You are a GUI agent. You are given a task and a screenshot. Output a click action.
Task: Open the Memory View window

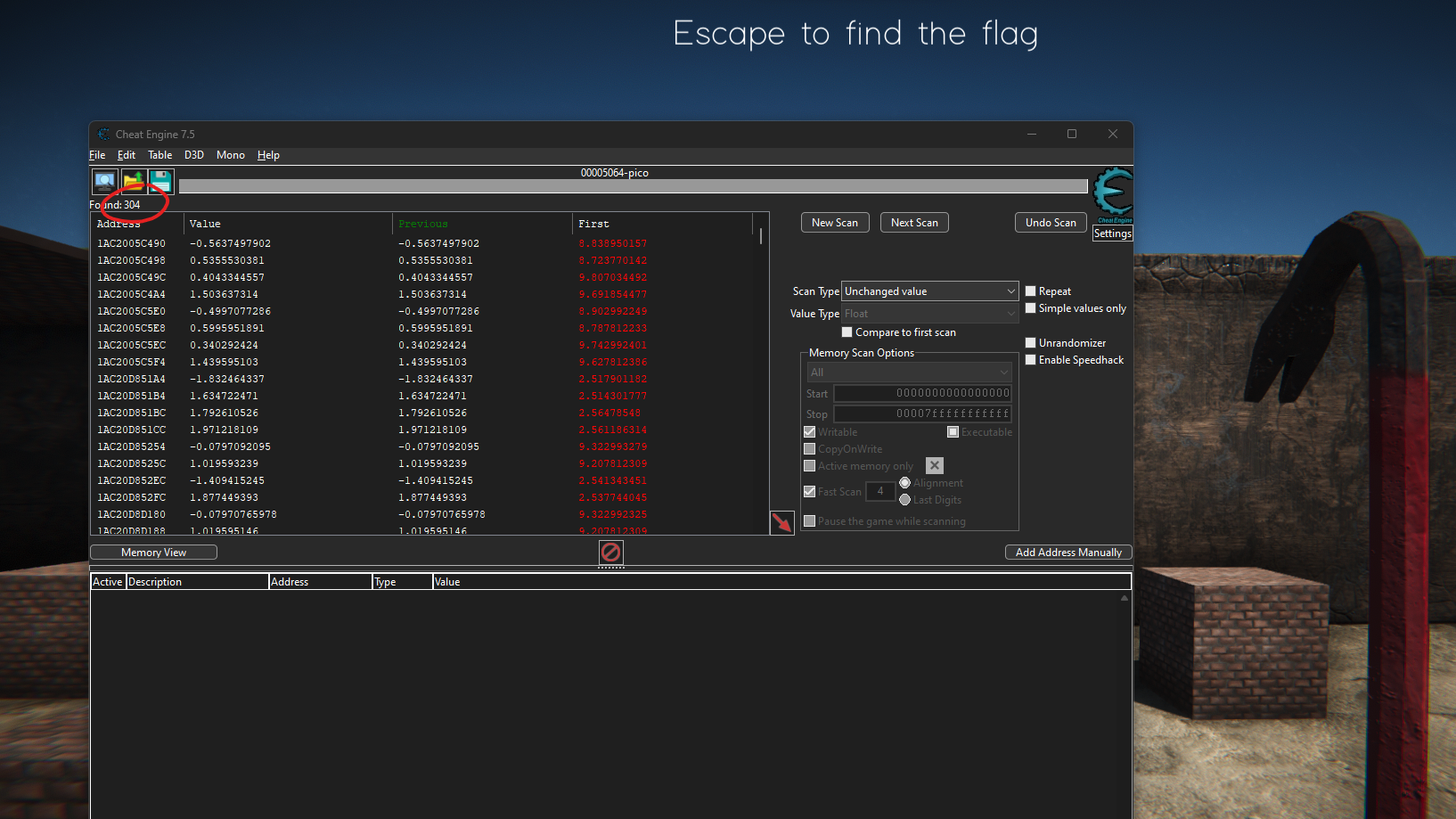154,553
